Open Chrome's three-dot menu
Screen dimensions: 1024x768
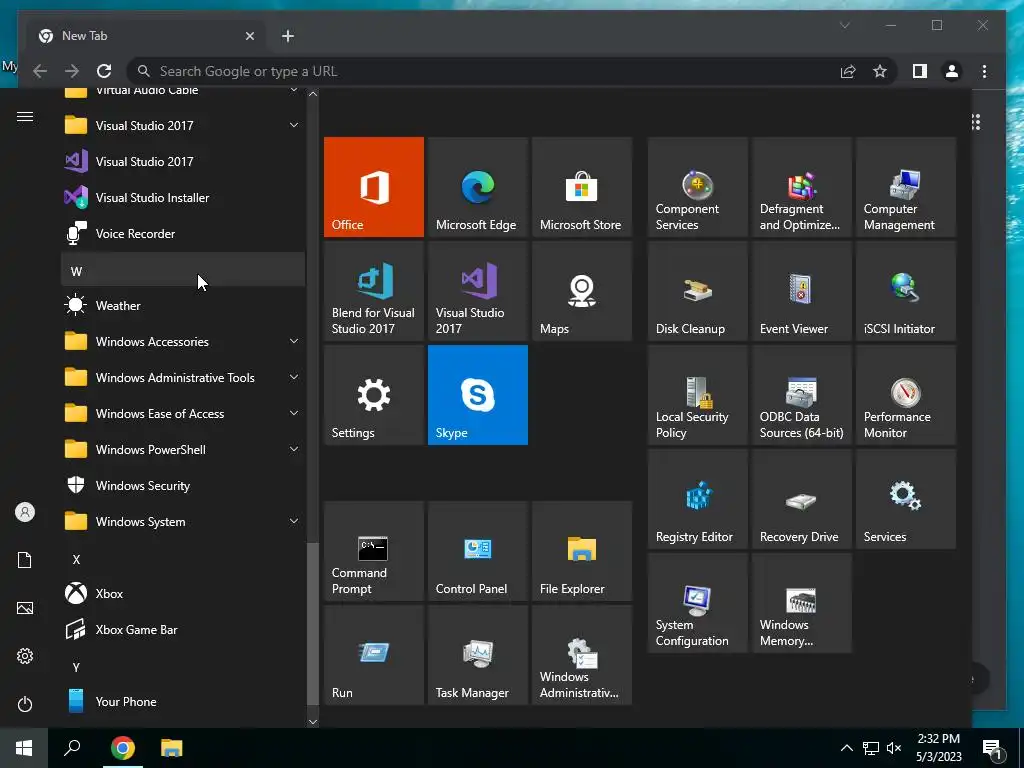click(984, 71)
